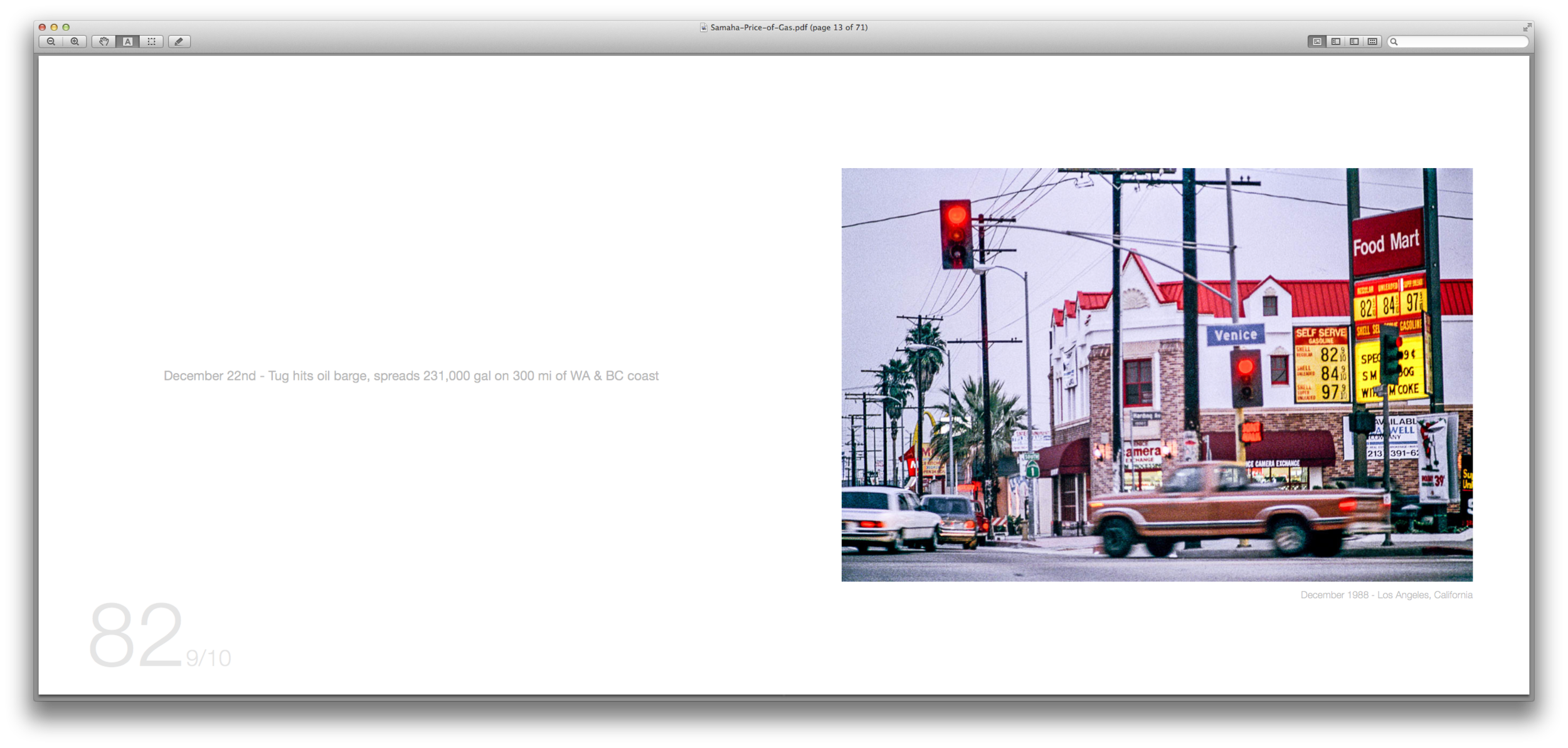Enter full screen with the arrows icon
Screen dimensions: 1568x748
(1527, 27)
